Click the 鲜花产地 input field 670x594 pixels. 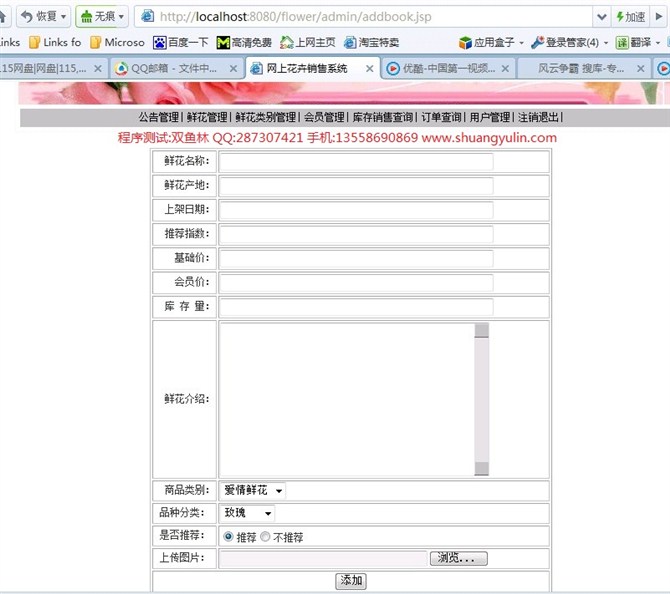pyautogui.click(x=356, y=186)
